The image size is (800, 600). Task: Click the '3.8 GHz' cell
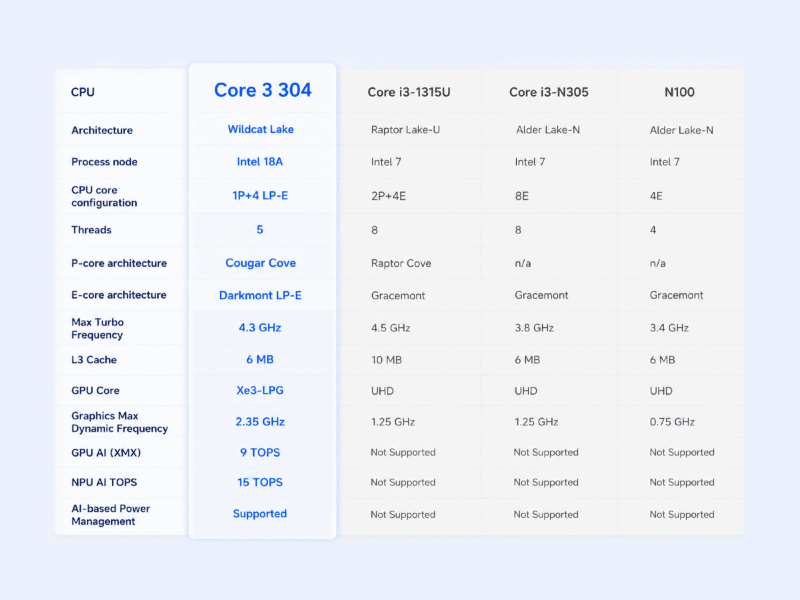click(x=534, y=328)
